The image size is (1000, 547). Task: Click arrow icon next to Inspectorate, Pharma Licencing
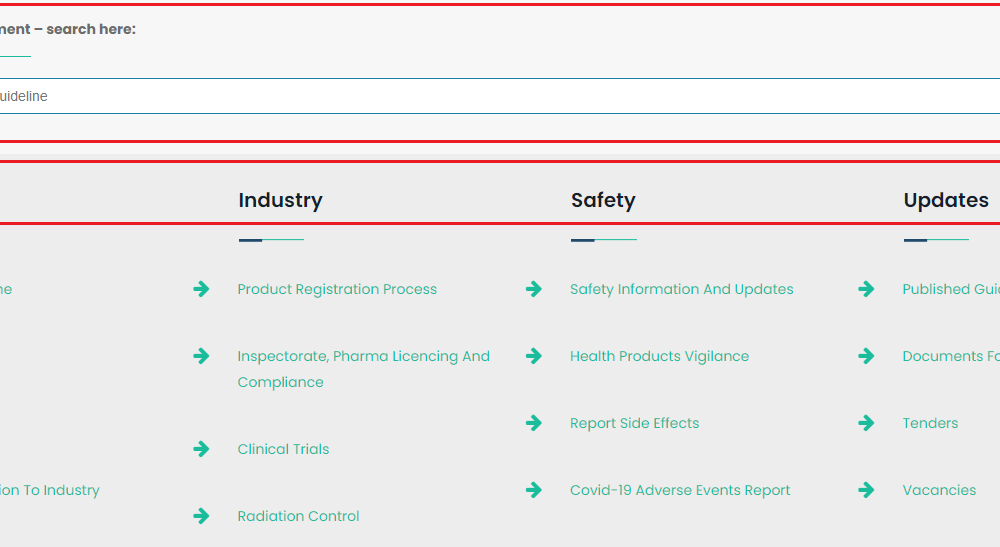(201, 356)
